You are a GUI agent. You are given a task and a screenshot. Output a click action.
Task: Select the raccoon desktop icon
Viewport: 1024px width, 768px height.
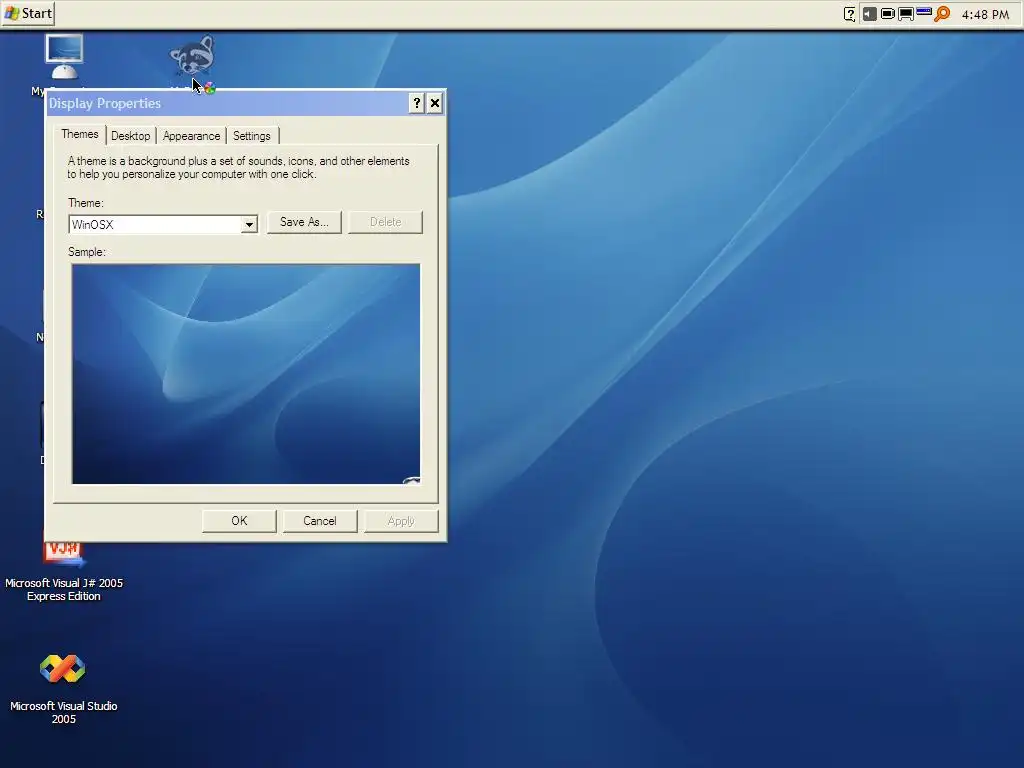tap(192, 57)
